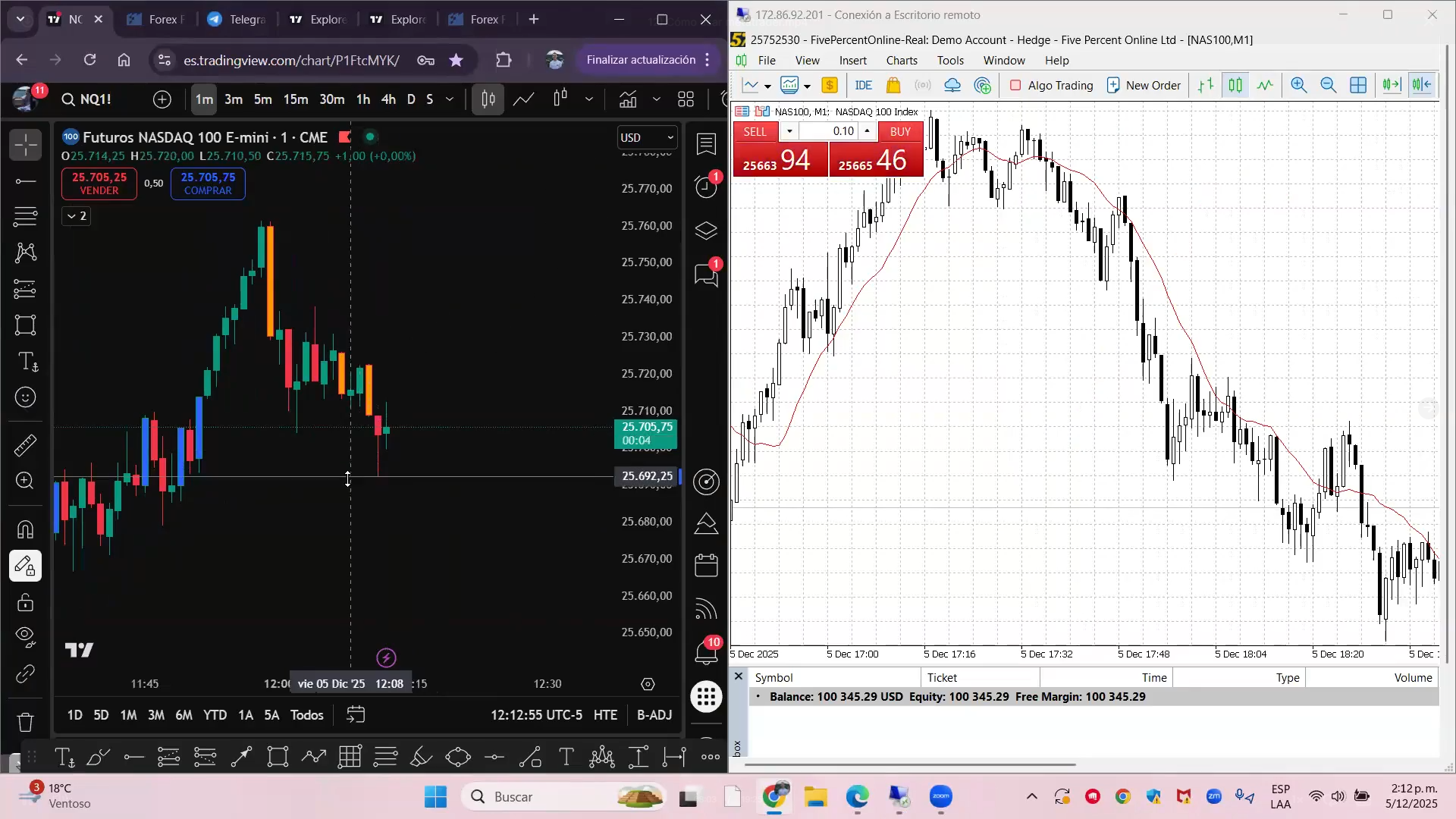Activate the magnet snap tool
This screenshot has height=819, width=1456.
[x=25, y=529]
